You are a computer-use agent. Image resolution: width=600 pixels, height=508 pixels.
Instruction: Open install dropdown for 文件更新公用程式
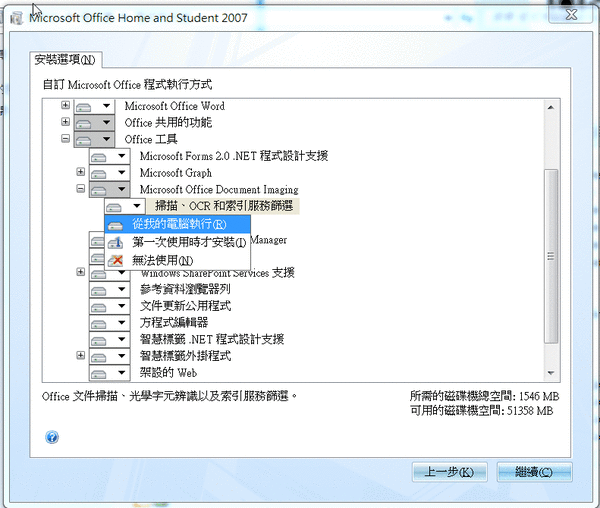coord(109,306)
